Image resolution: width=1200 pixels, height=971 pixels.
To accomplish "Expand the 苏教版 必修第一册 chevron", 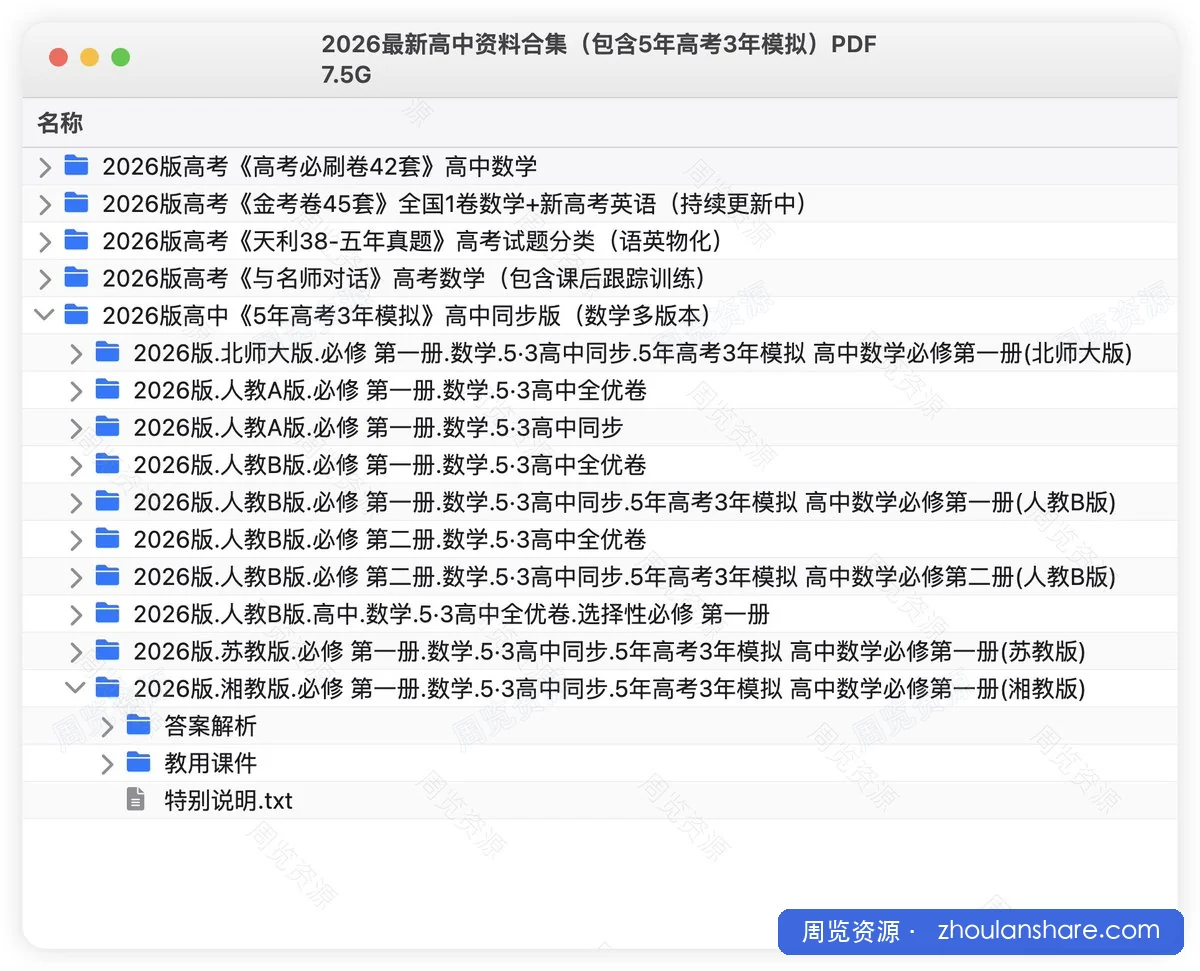I will (x=76, y=652).
